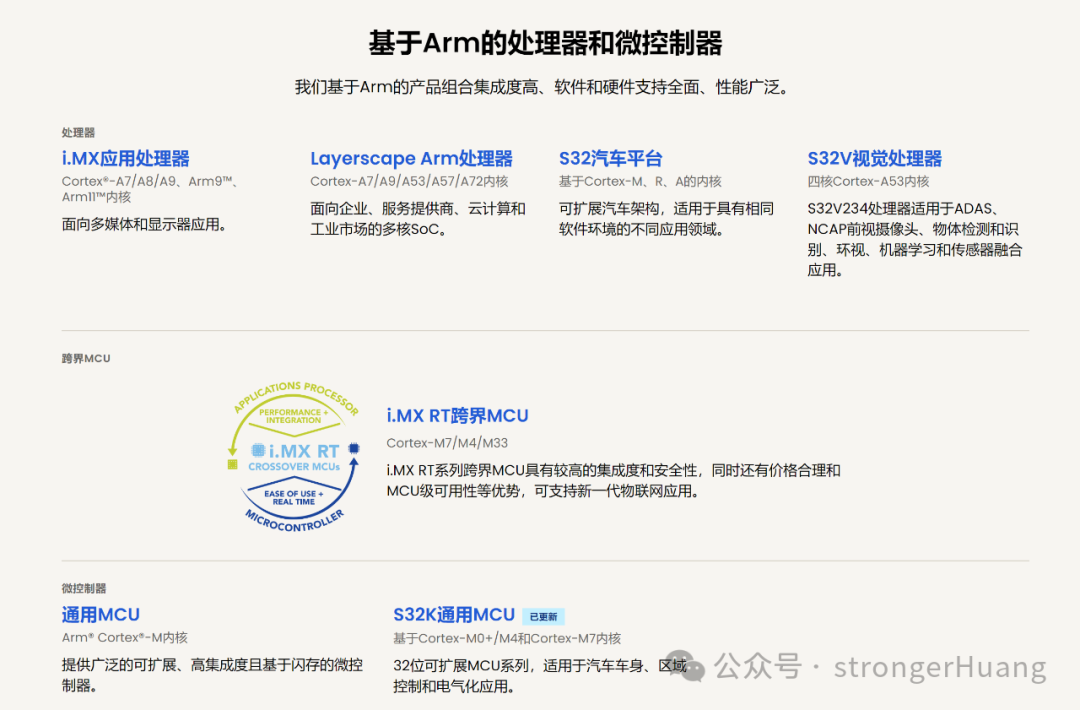This screenshot has height=710, width=1080.
Task: Click the S32K通用MCU link
Action: click(x=452, y=614)
